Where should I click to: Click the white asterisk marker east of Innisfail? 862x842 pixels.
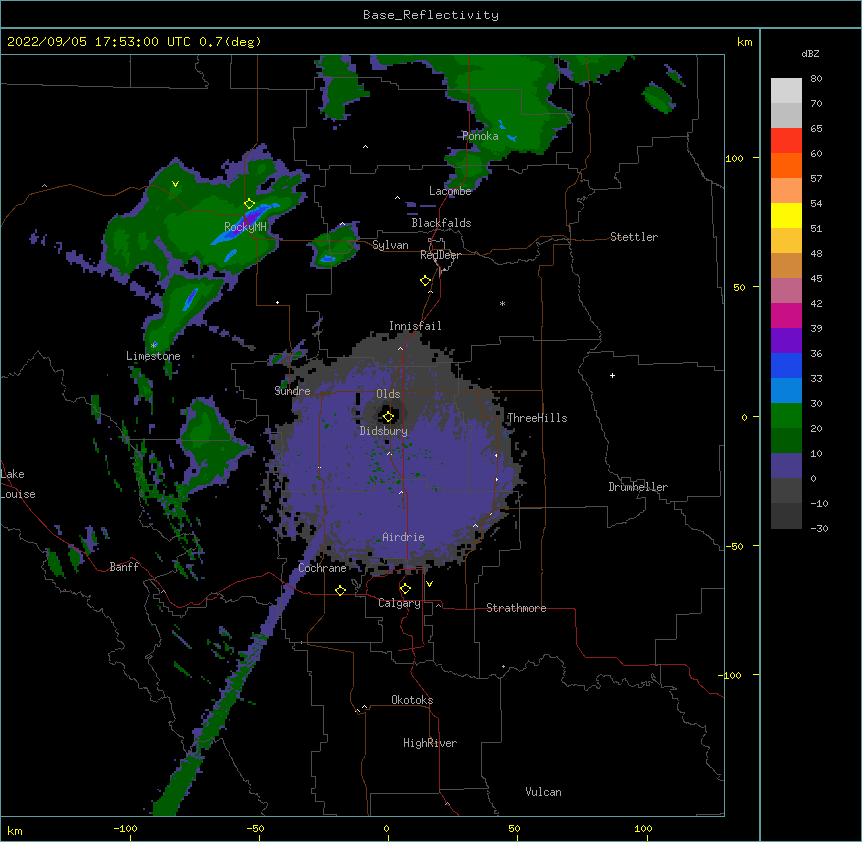click(502, 303)
